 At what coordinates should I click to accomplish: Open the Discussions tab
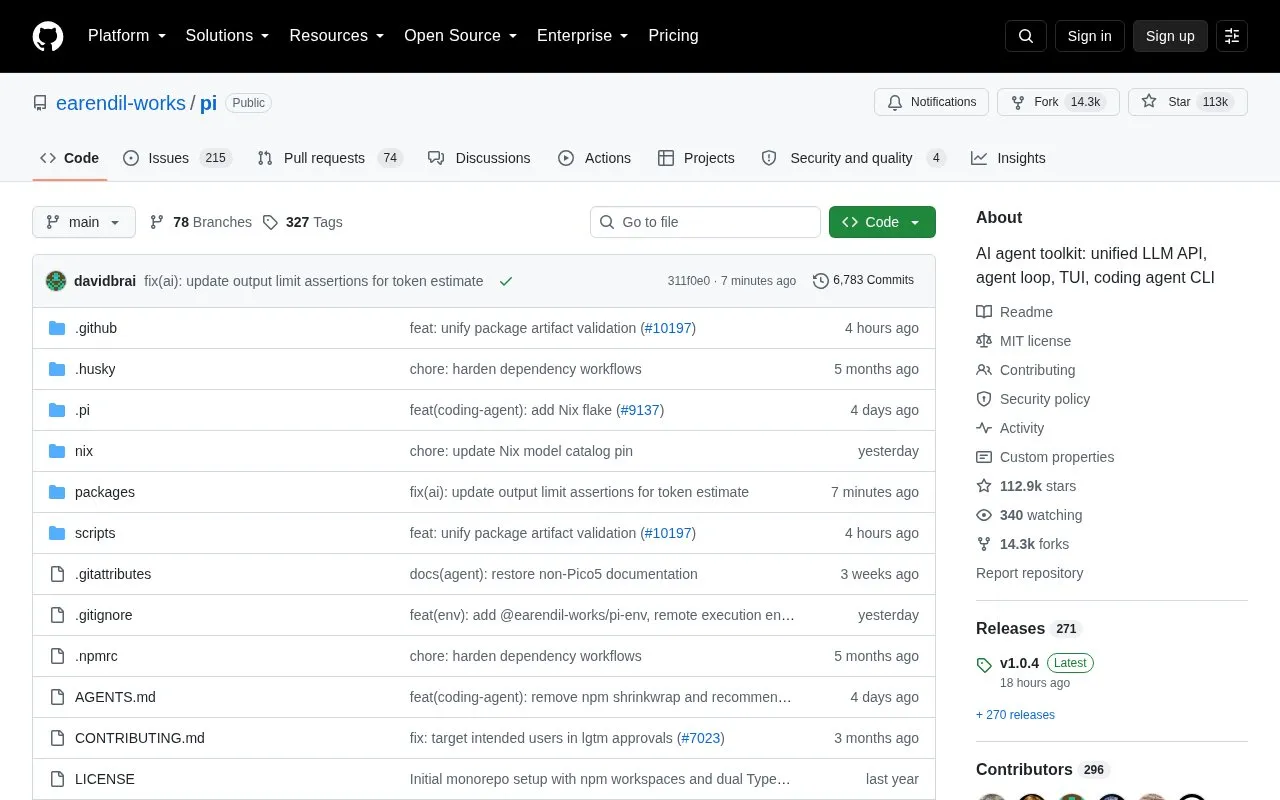point(479,158)
